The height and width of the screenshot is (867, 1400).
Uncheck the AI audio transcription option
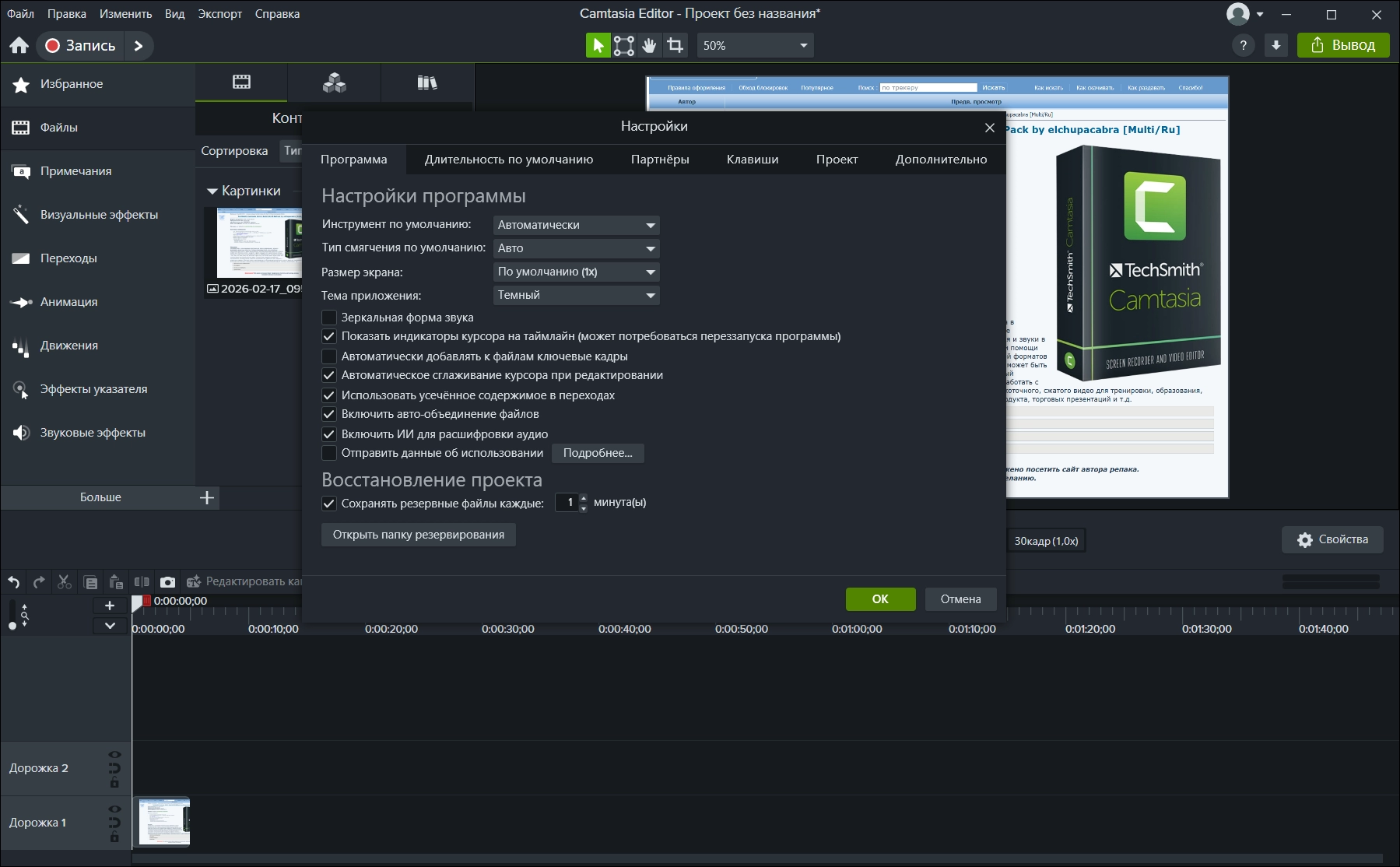(x=329, y=434)
